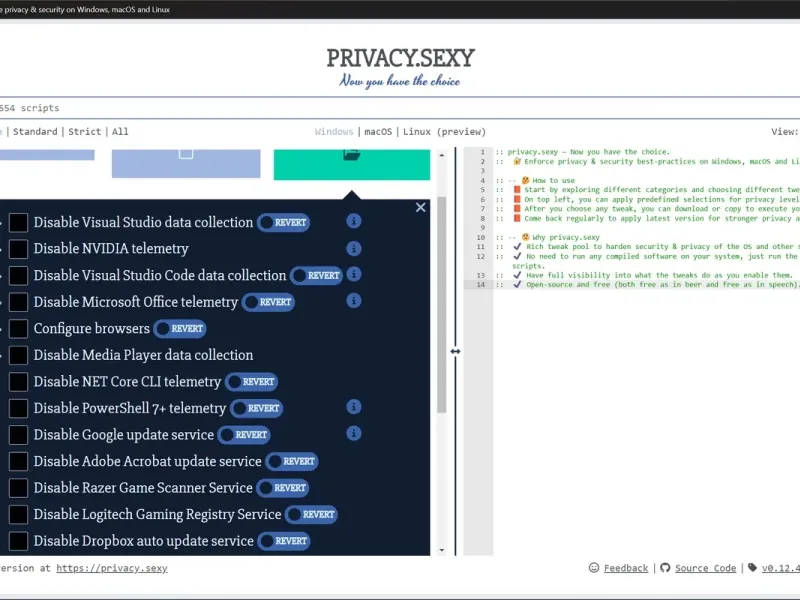This screenshot has height=600, width=800.
Task: Open the https://privacy.sexy link
Action: click(x=112, y=568)
